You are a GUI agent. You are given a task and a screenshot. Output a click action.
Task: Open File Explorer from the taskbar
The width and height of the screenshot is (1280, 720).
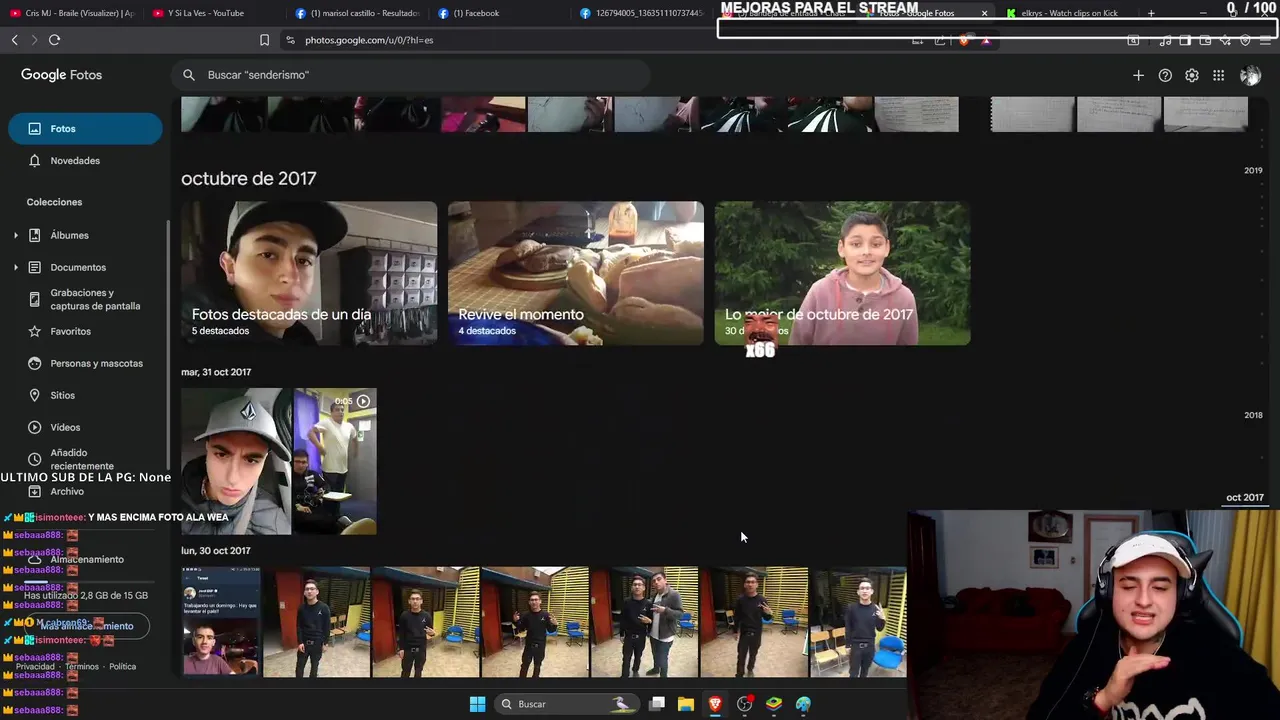pos(686,704)
